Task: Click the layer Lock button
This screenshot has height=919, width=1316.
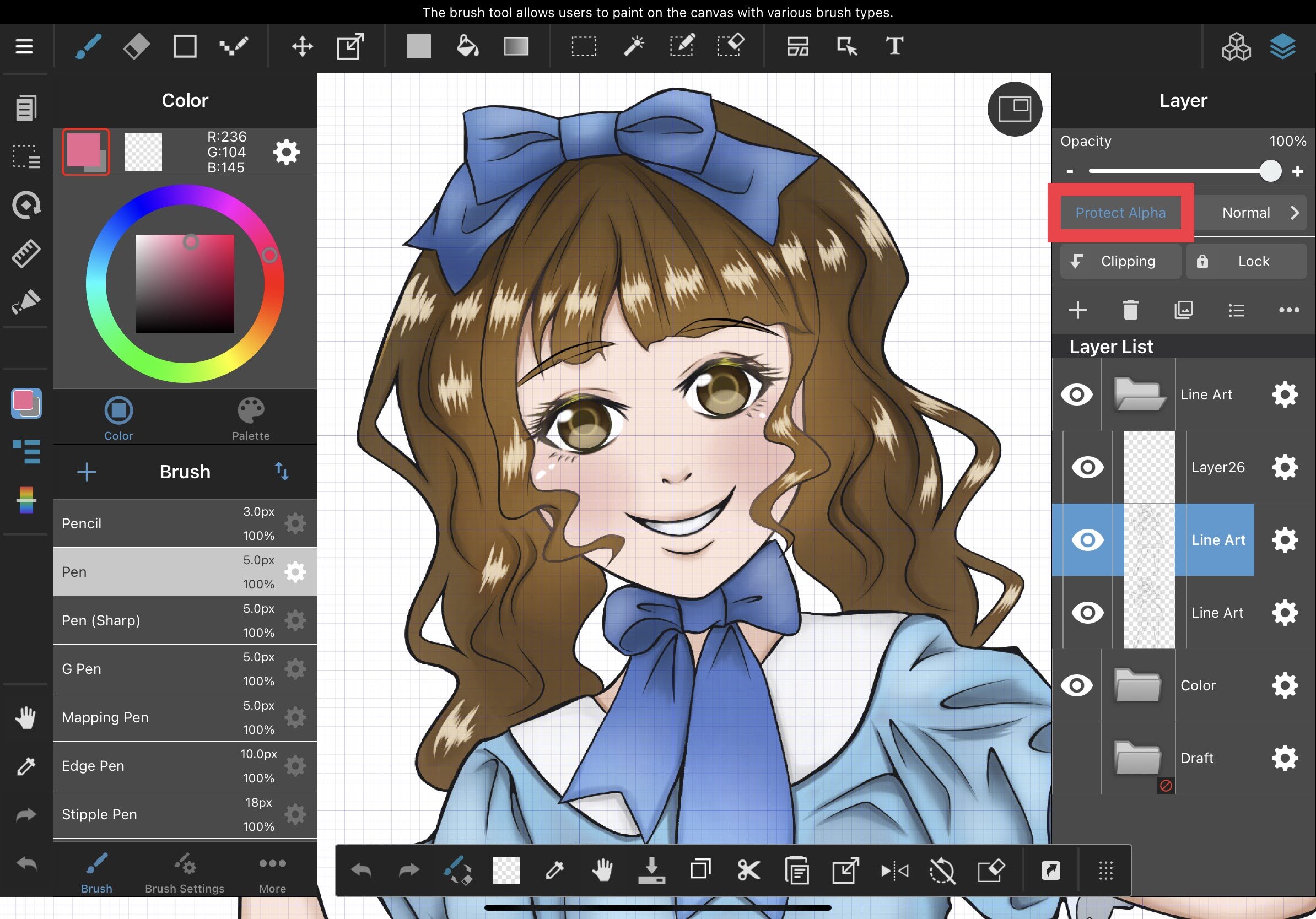Action: [1245, 261]
